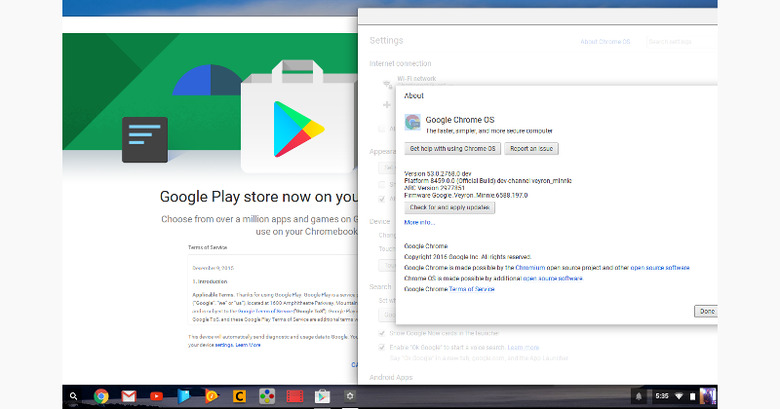Viewport: 780px width, 409px height.
Task: Click the 'About Chrome OS' link in Settings header
Action: tap(606, 41)
